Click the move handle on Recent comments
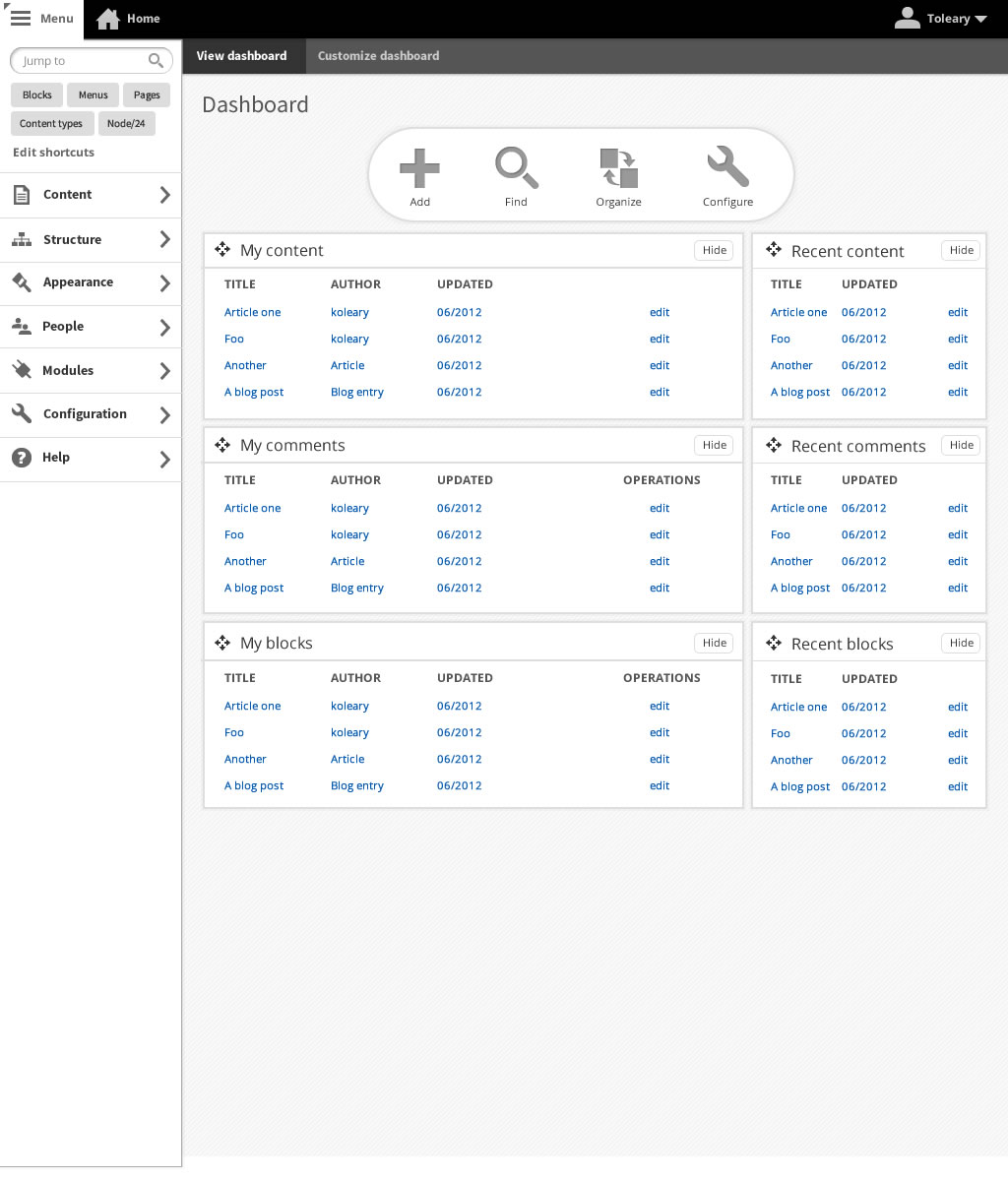The height and width of the screenshot is (1181, 1008). pyautogui.click(x=774, y=445)
